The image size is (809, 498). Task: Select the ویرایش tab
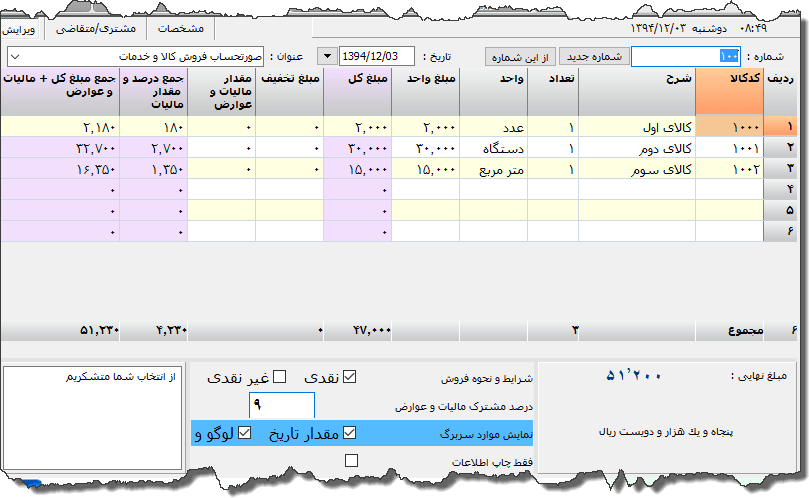click(x=26, y=28)
